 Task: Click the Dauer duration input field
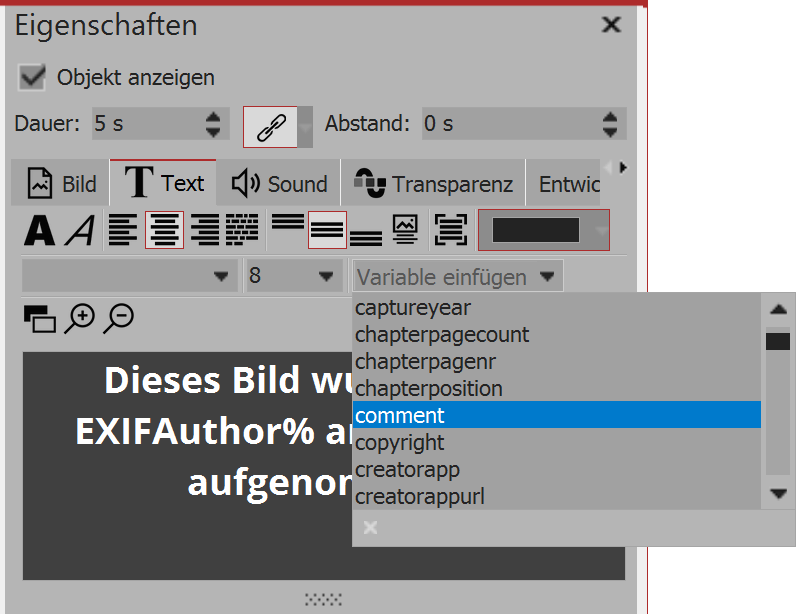[145, 124]
